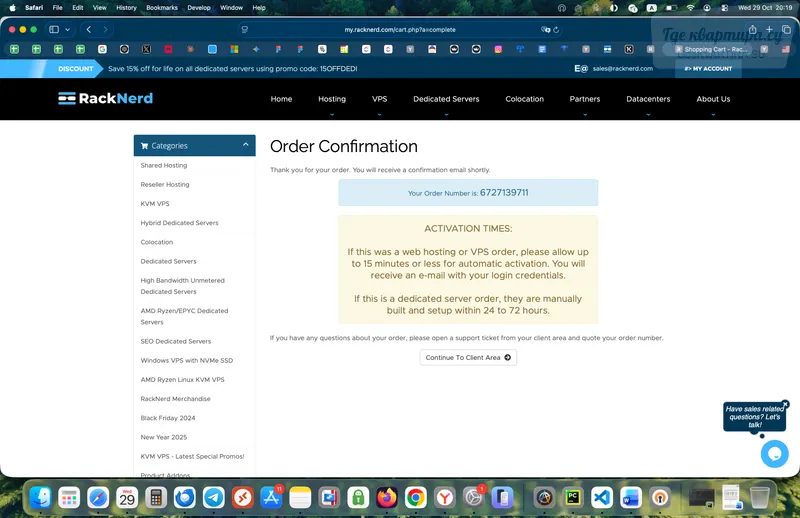Open Google Chrome from the Dock

coord(416,497)
